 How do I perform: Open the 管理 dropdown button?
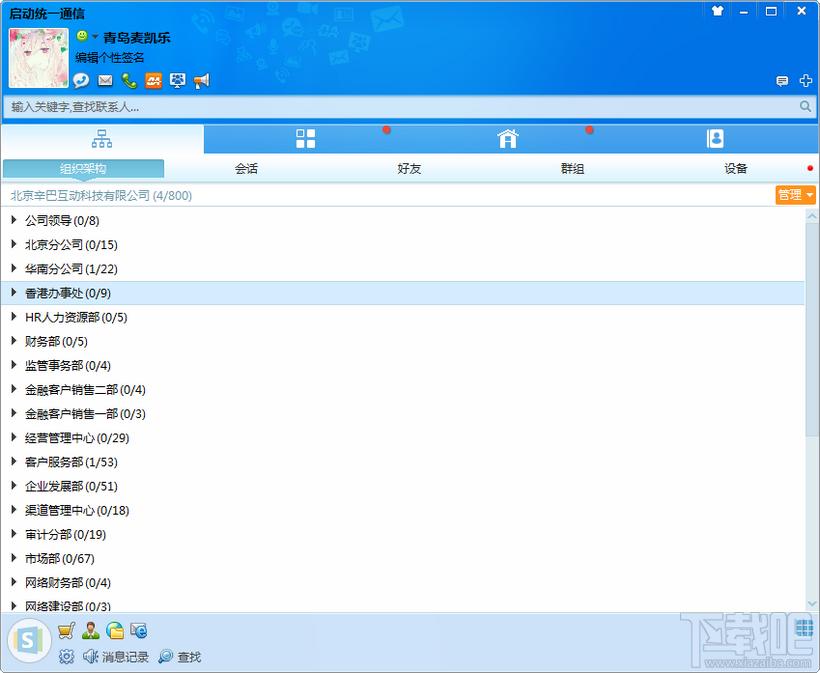pos(795,195)
